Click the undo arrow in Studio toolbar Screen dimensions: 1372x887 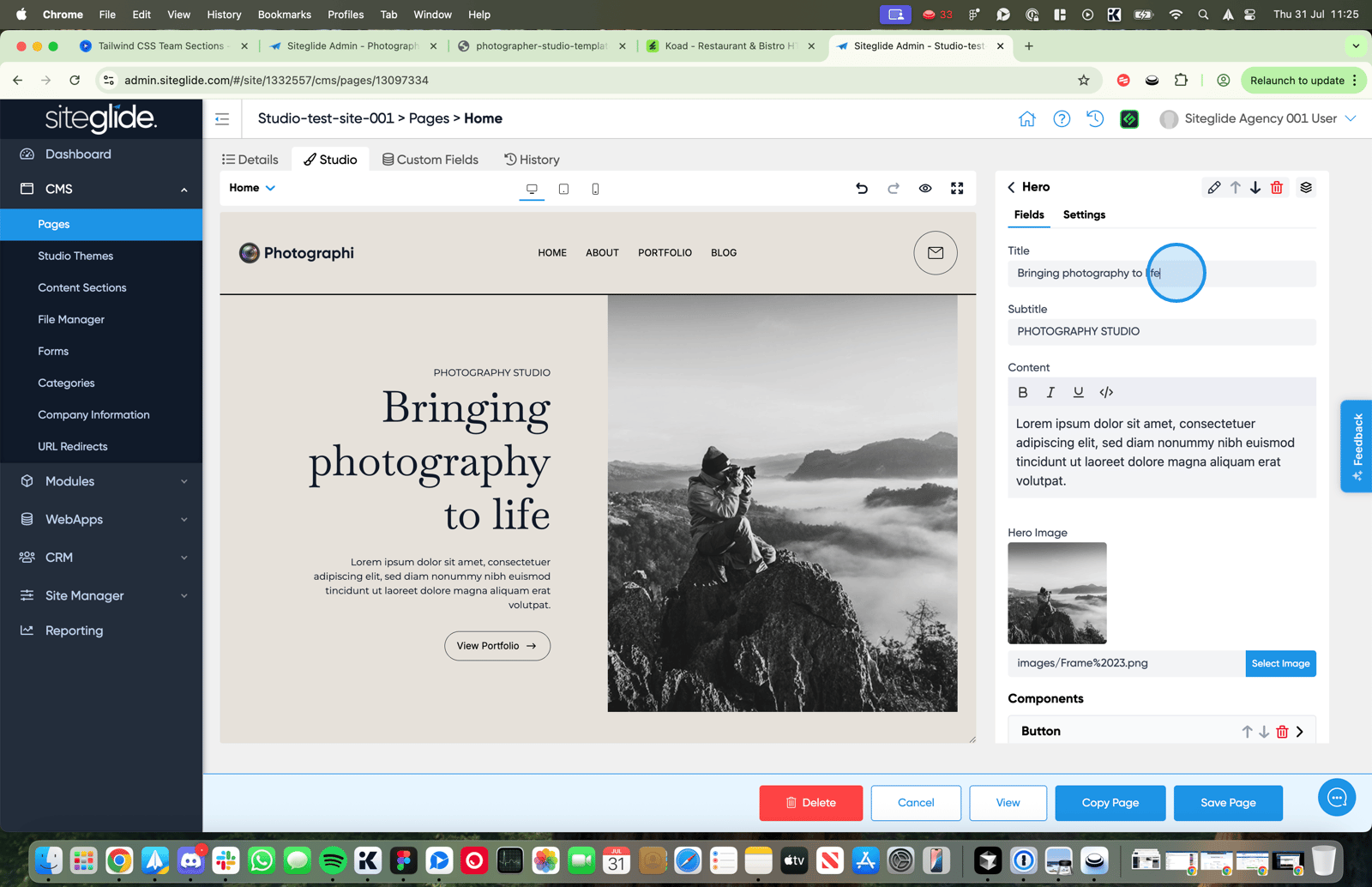(x=862, y=189)
